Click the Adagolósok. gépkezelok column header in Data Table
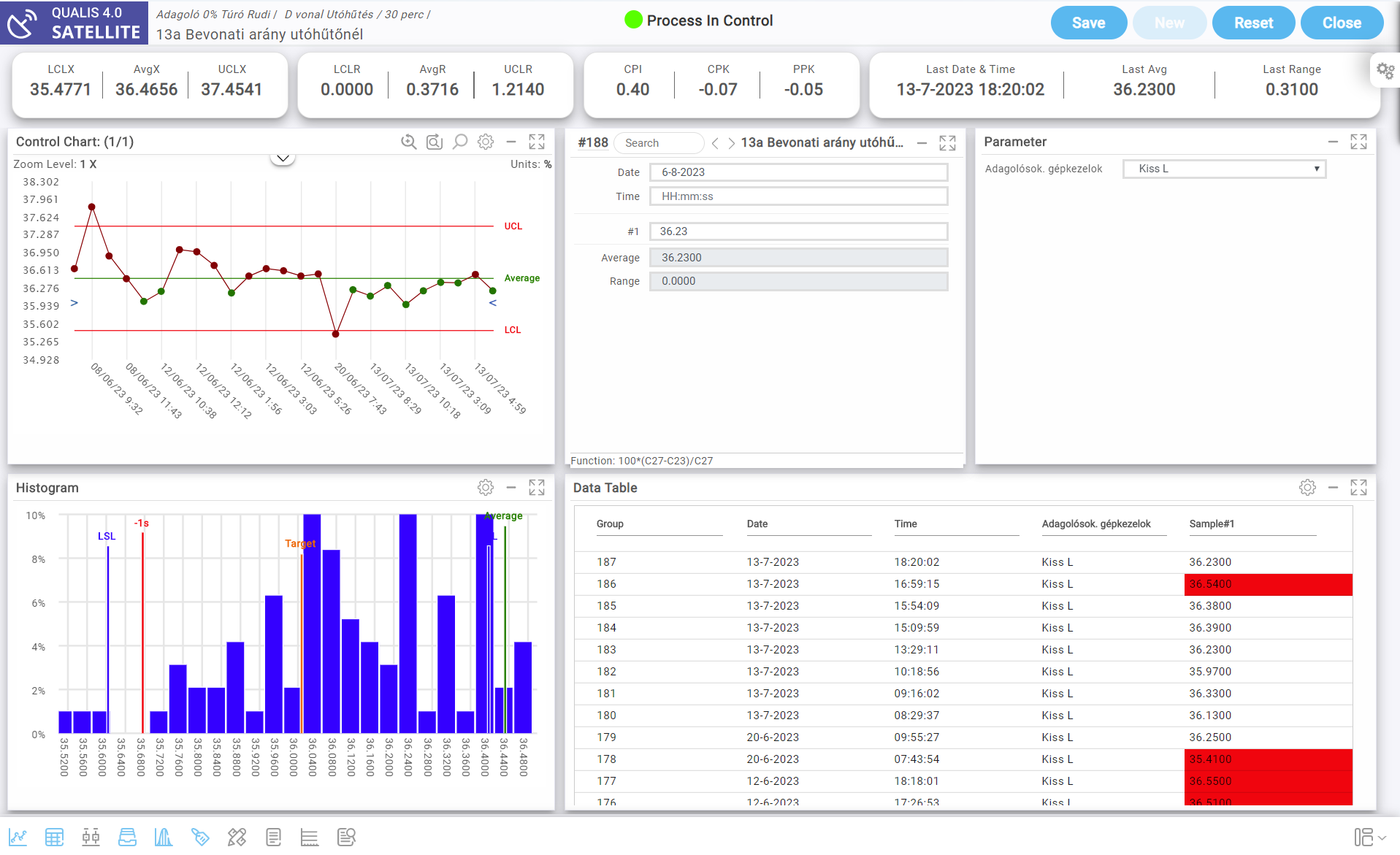Viewport: 1400px width, 855px height. pos(1096,524)
